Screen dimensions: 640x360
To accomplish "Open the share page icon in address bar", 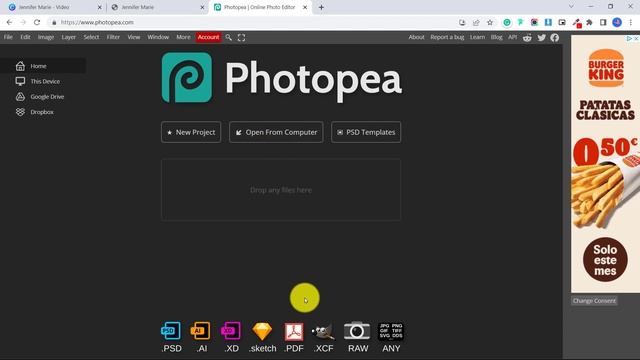I will 476,22.
